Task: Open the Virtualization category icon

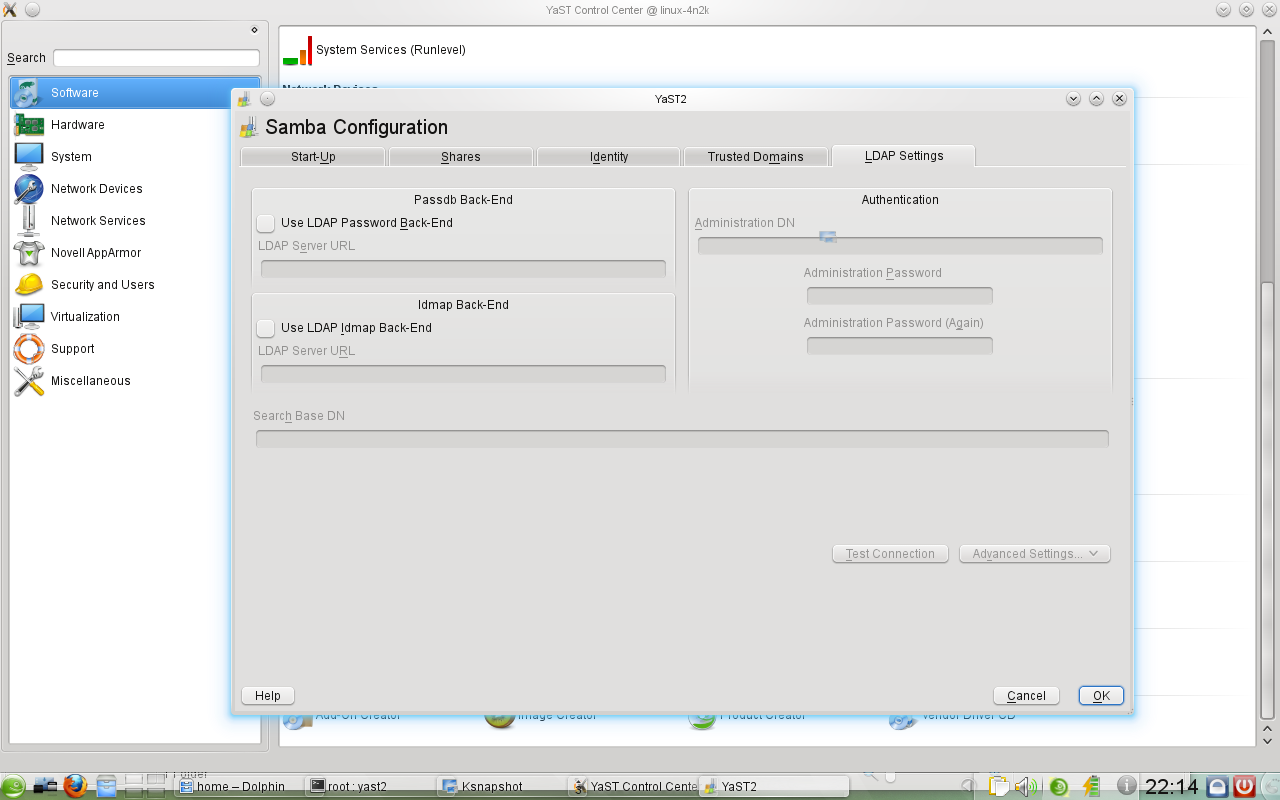Action: pos(28,317)
